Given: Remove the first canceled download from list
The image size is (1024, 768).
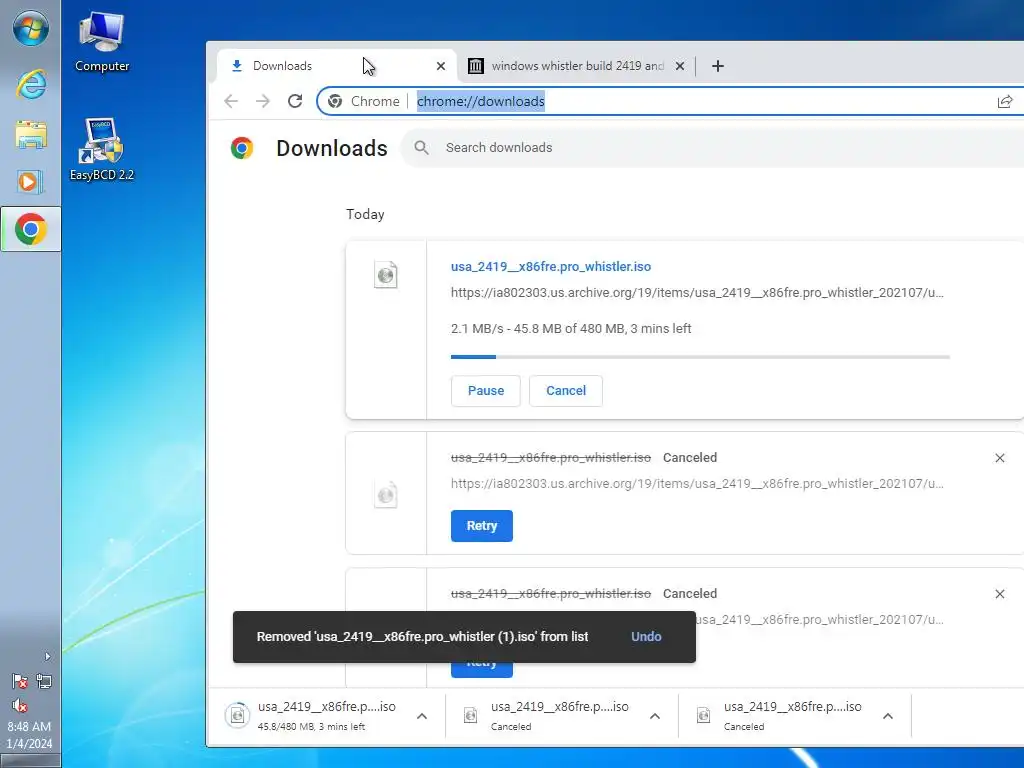Looking at the screenshot, I should point(1000,458).
